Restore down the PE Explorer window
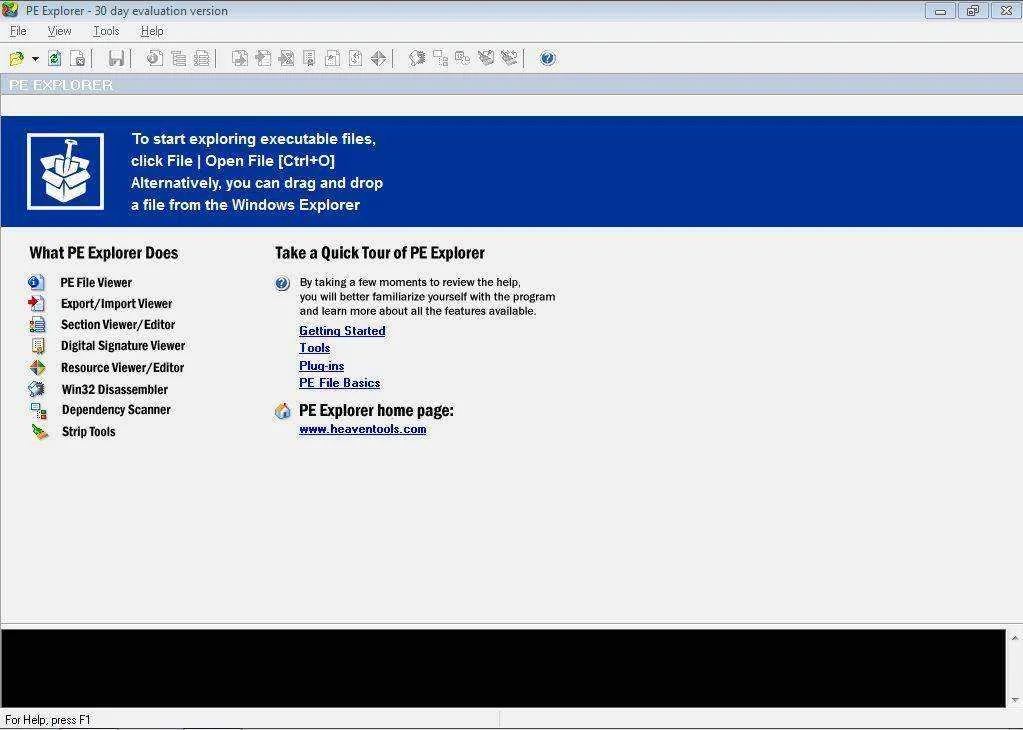The width and height of the screenshot is (1023, 730). click(973, 10)
